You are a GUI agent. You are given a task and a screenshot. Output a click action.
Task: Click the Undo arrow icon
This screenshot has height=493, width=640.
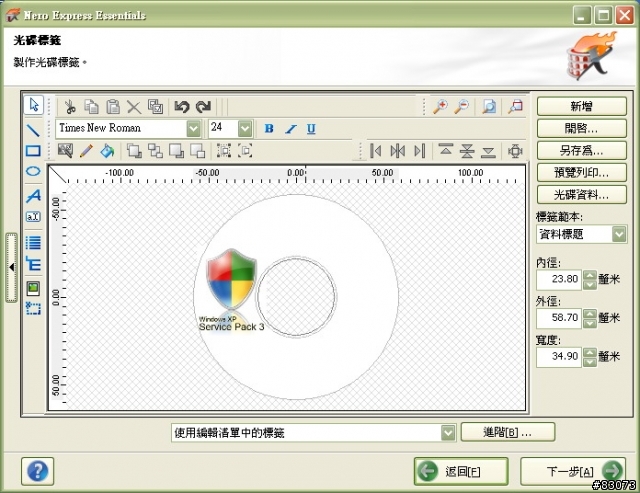click(182, 107)
